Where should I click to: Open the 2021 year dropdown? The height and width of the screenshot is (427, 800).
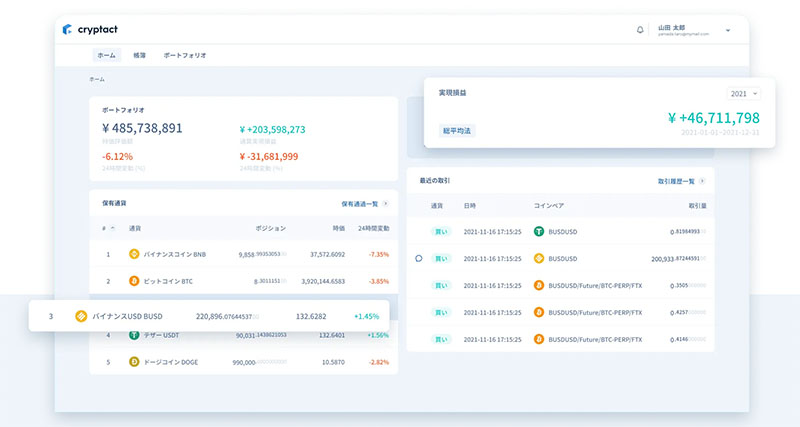[x=744, y=94]
